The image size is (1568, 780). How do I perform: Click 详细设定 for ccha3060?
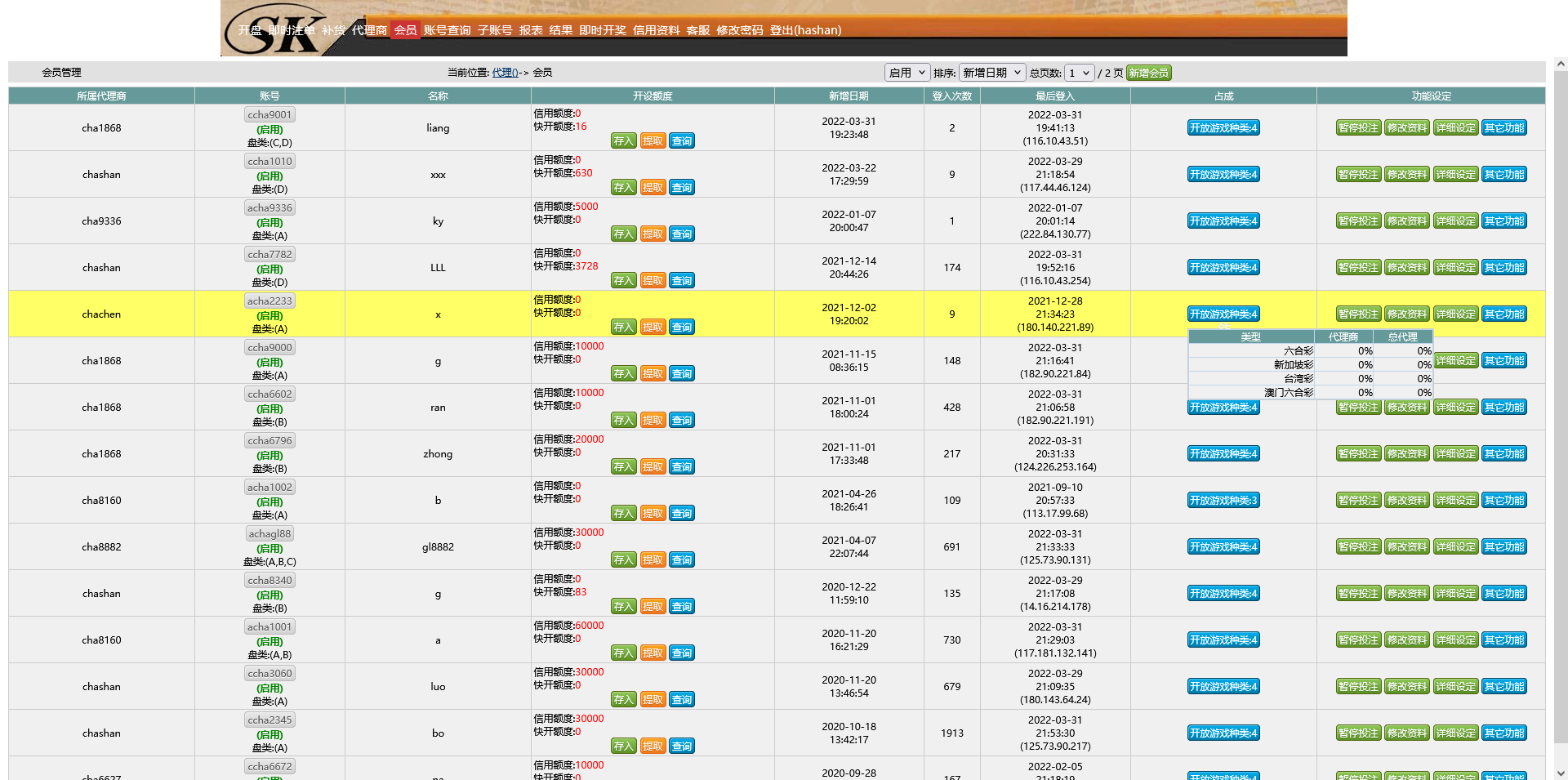[1456, 687]
